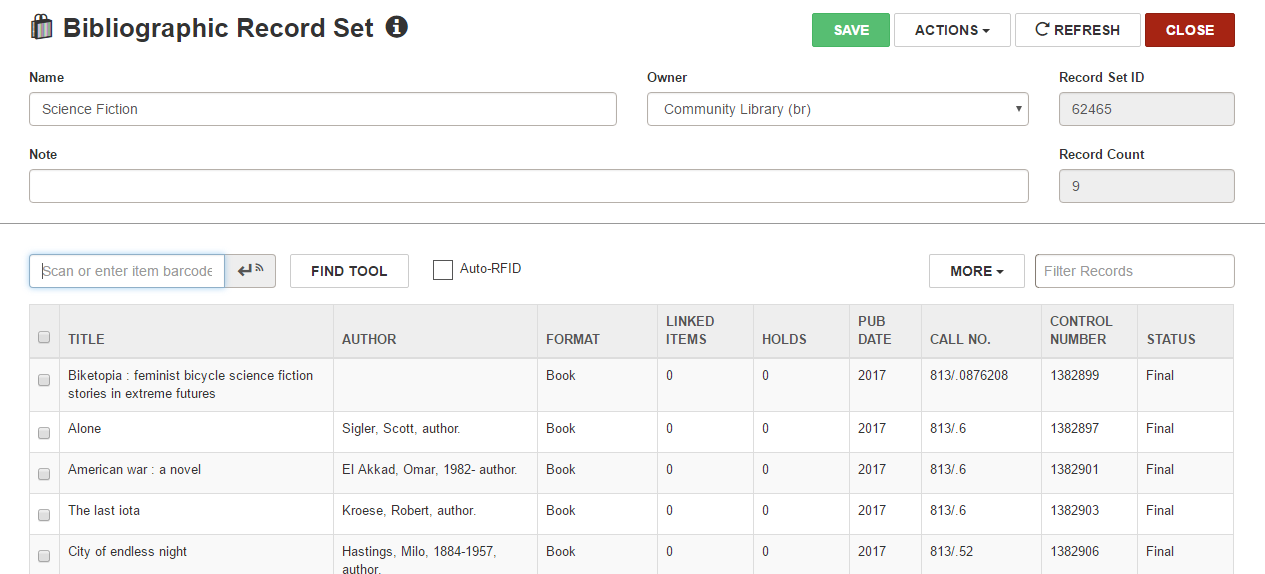1265x574 pixels.
Task: Sort by the Author column header
Action: 369,339
